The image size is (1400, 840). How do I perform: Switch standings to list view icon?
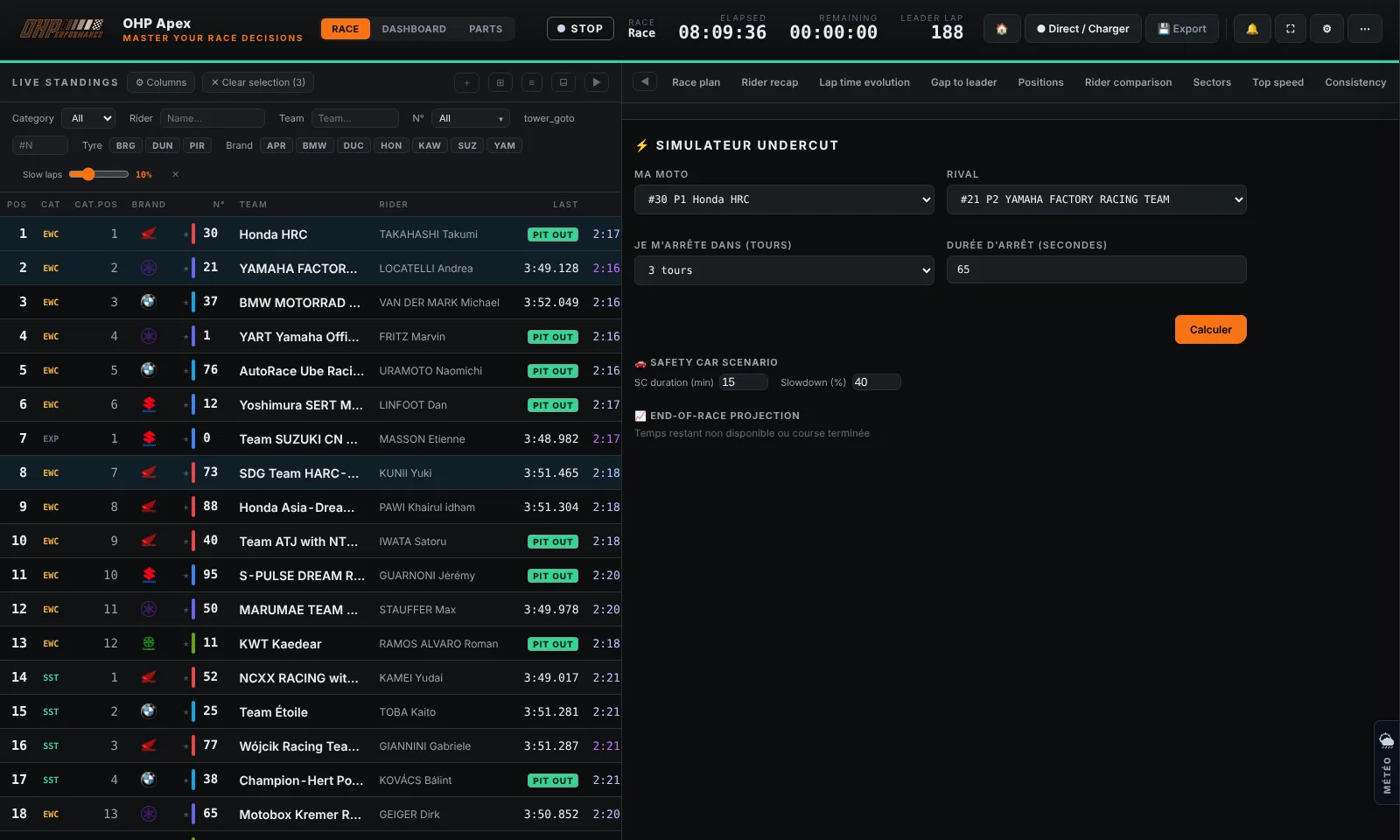tap(531, 82)
